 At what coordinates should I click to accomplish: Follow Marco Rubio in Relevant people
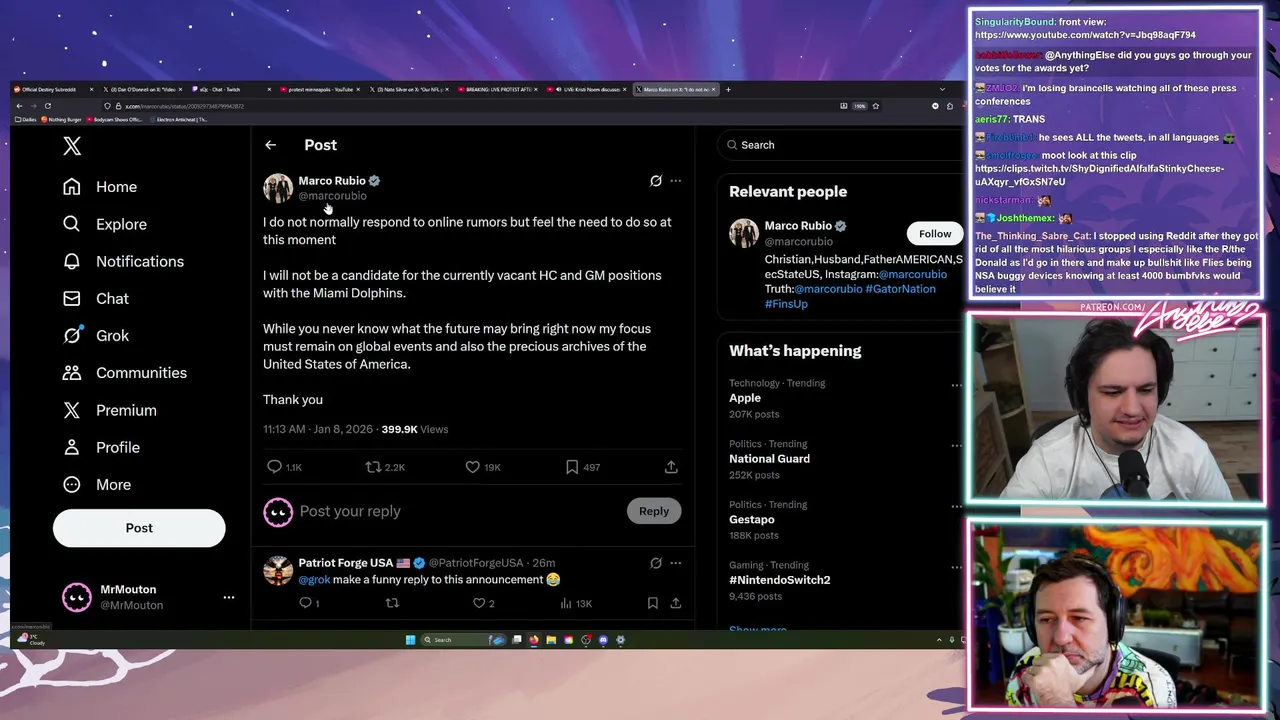[x=935, y=234]
